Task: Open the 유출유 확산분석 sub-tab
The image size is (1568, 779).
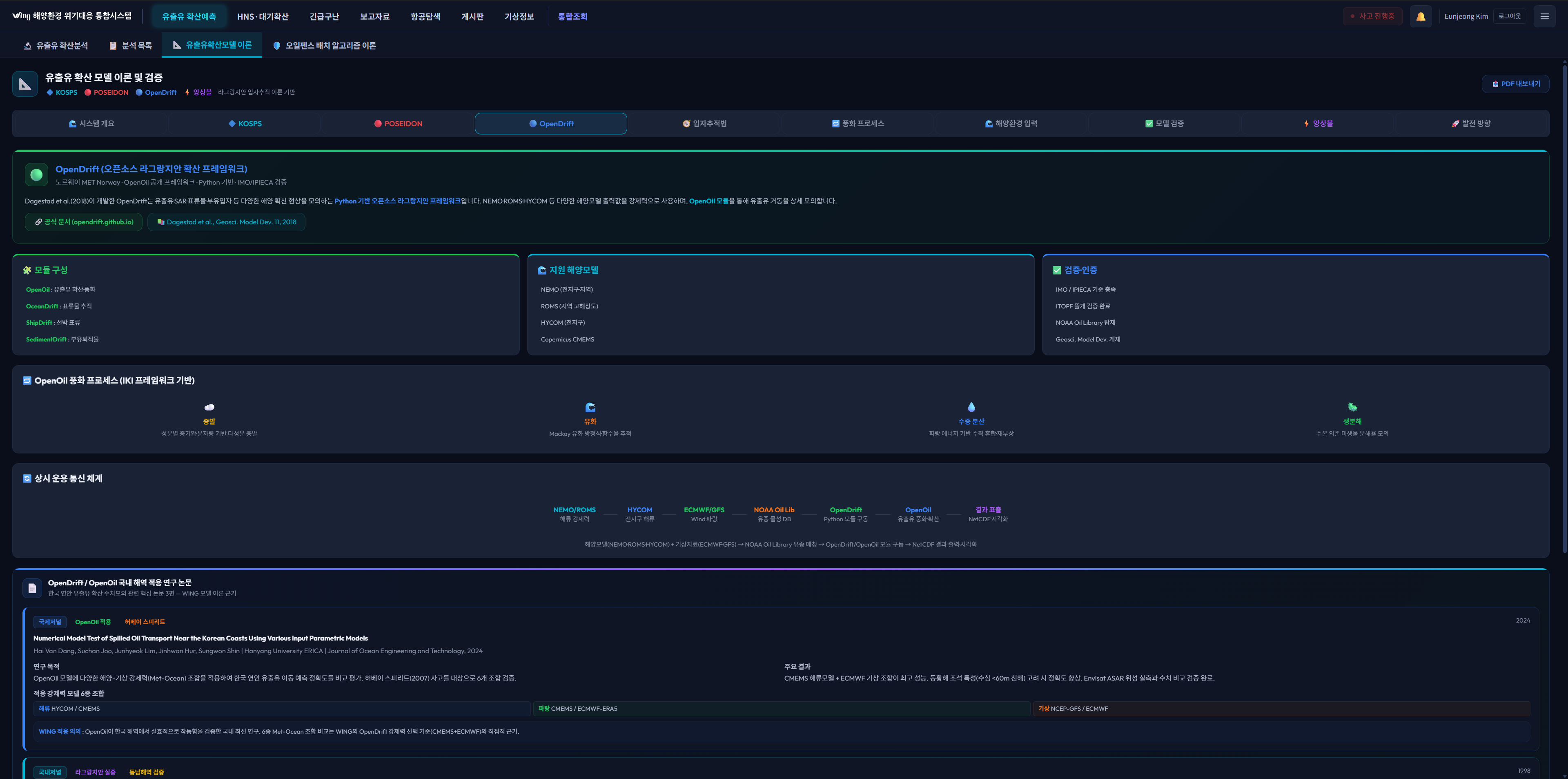Action: coord(56,46)
